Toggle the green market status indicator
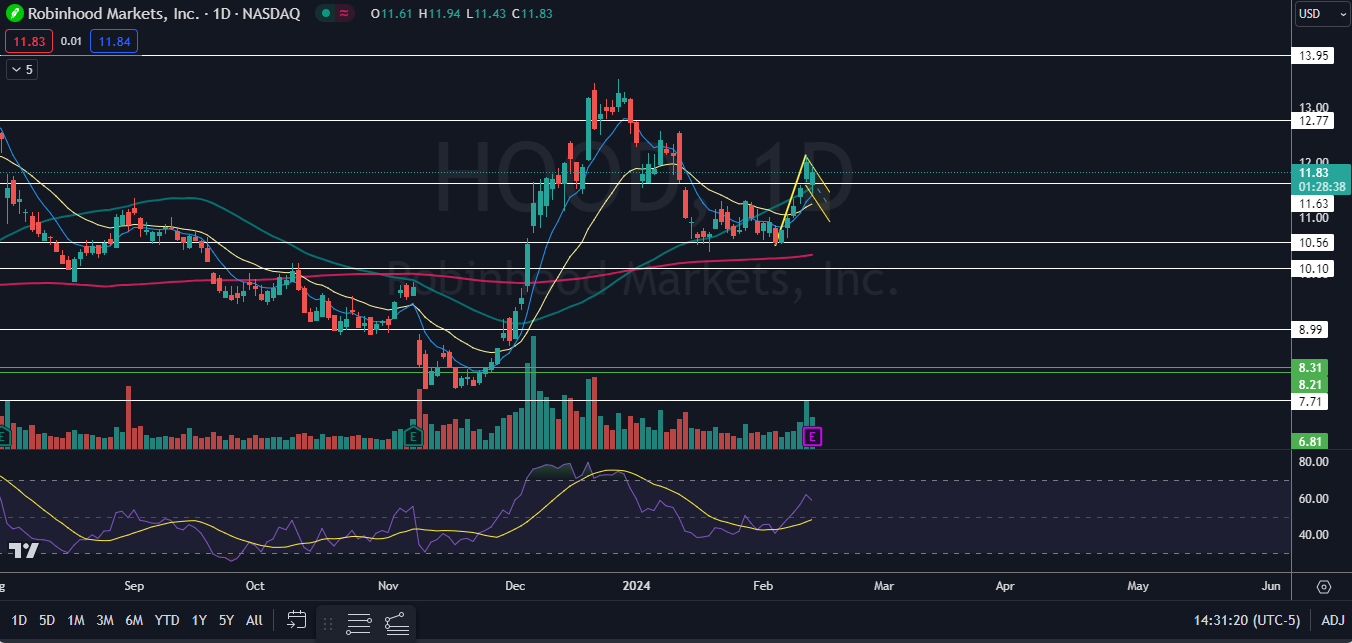The height and width of the screenshot is (643, 1352). point(325,14)
